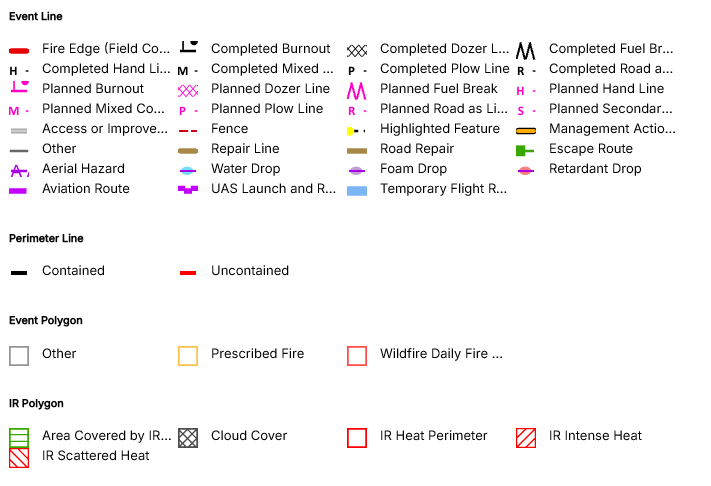Click the Completed Burnout symbol
Screen dimensions: 711x486
pyautogui.click(x=188, y=48)
